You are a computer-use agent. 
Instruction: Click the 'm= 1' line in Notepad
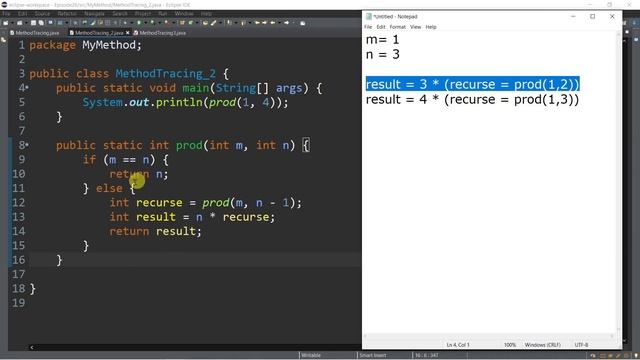382,40
